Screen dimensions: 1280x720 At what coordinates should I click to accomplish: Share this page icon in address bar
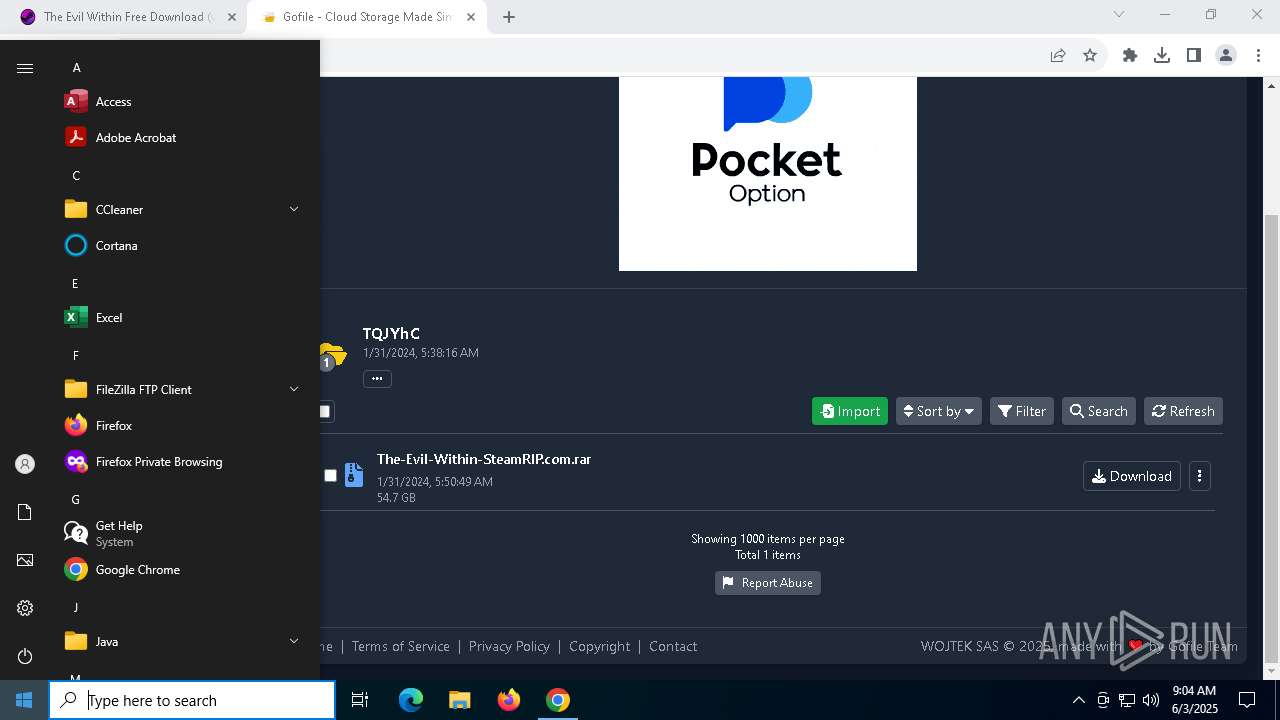click(1058, 55)
